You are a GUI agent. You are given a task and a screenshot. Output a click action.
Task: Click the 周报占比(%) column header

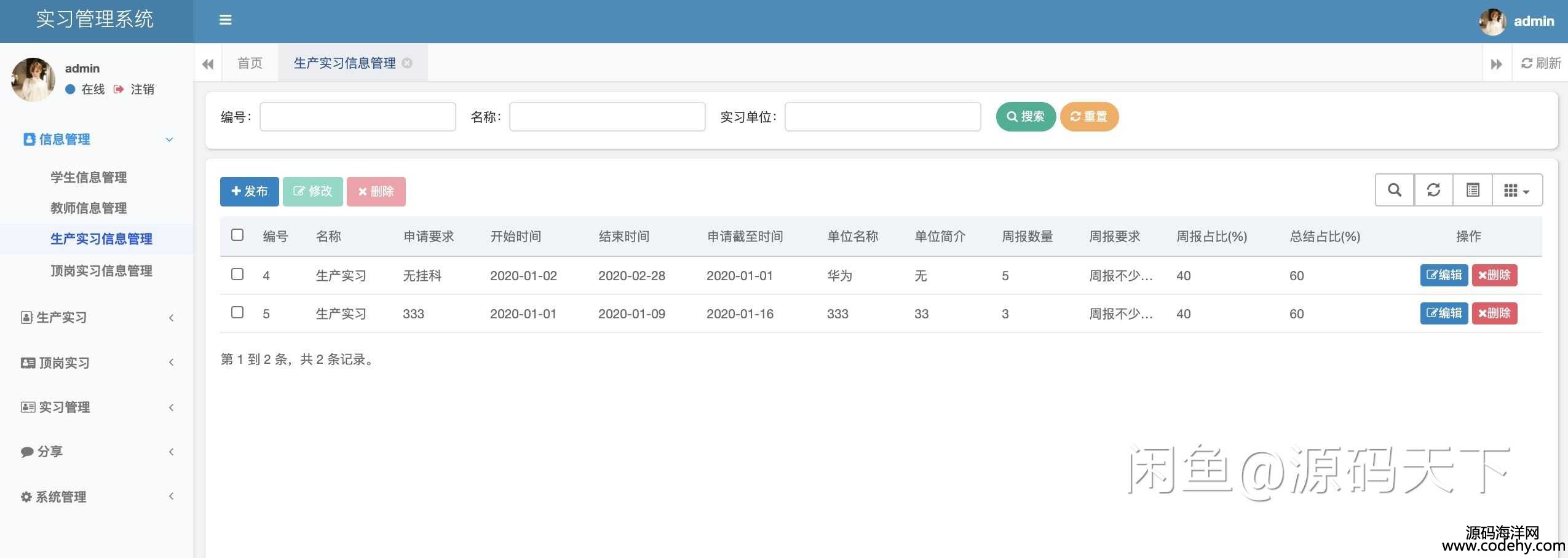tap(1211, 236)
